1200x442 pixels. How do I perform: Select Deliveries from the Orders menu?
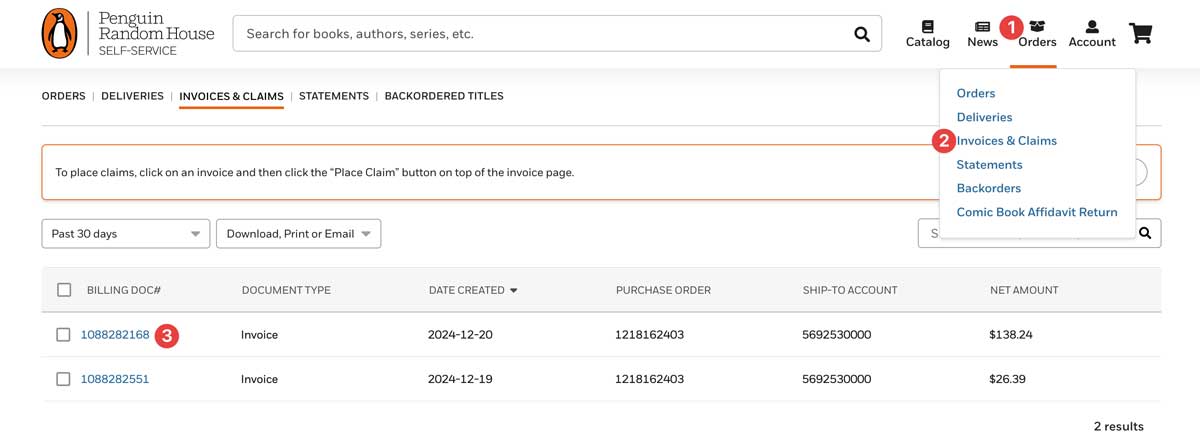[x=984, y=117]
